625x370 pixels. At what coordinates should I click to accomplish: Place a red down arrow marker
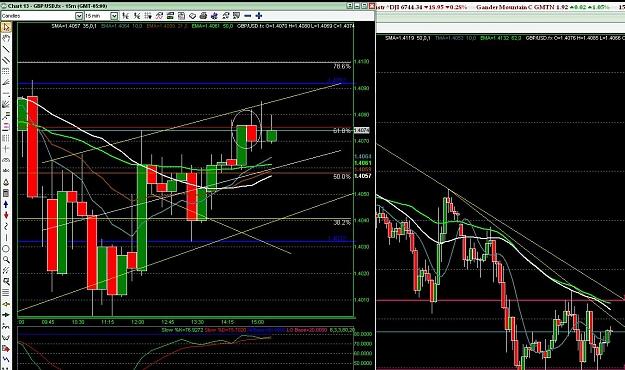pyautogui.click(x=6, y=215)
